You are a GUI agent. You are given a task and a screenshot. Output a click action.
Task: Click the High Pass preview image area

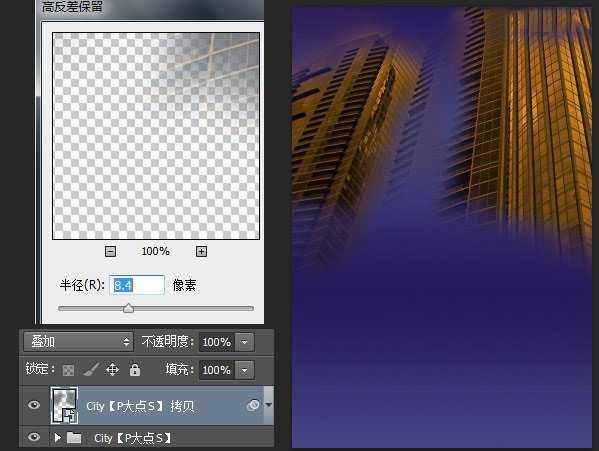tap(156, 136)
